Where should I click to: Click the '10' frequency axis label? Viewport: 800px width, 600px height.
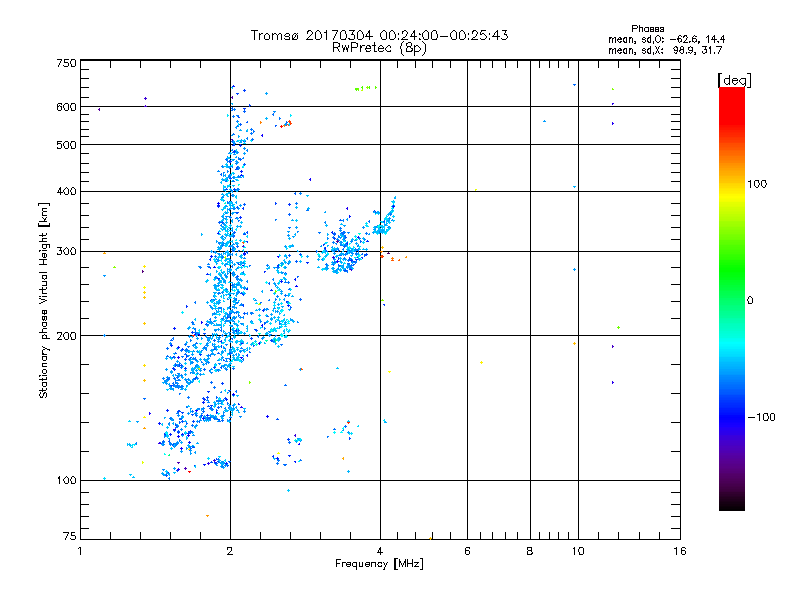578,552
